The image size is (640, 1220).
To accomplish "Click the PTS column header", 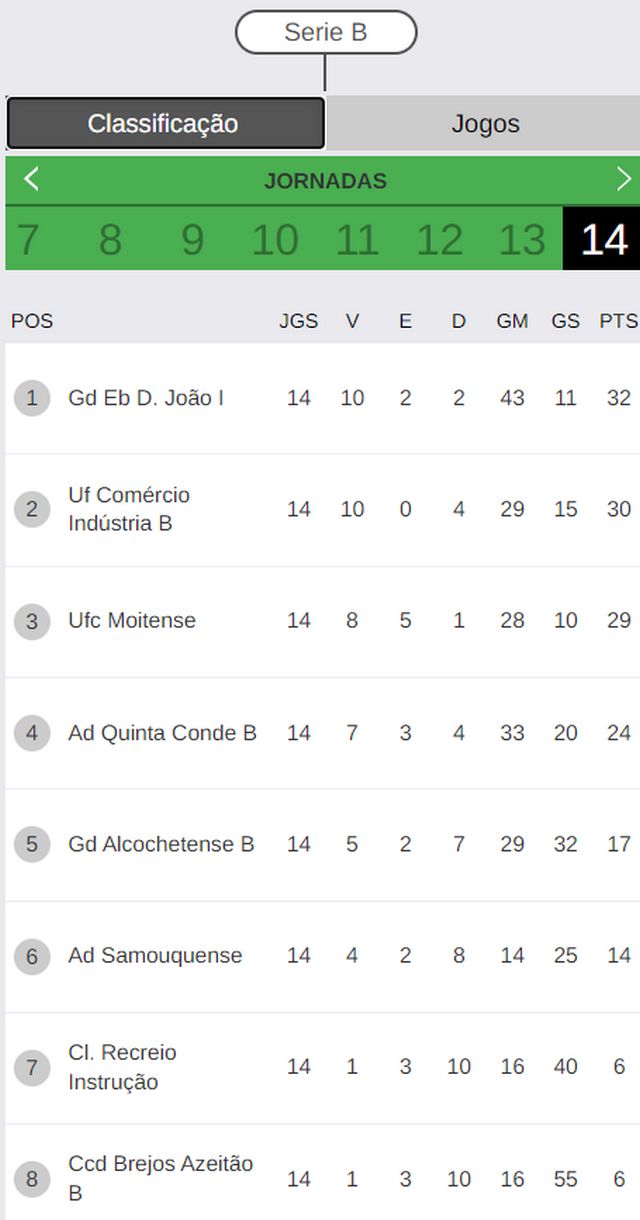I will pyautogui.click(x=618, y=321).
